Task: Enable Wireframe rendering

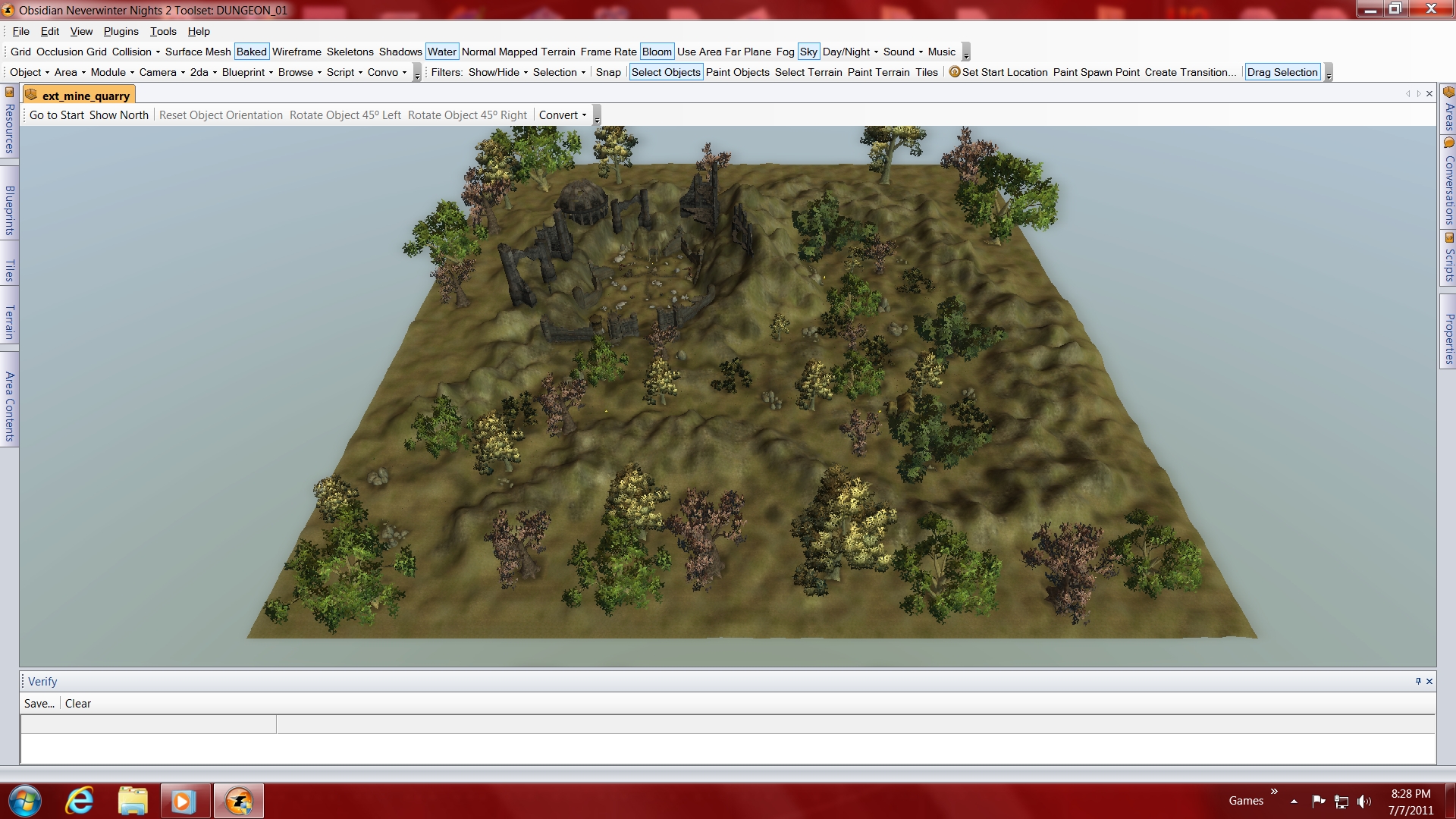Action: point(297,52)
